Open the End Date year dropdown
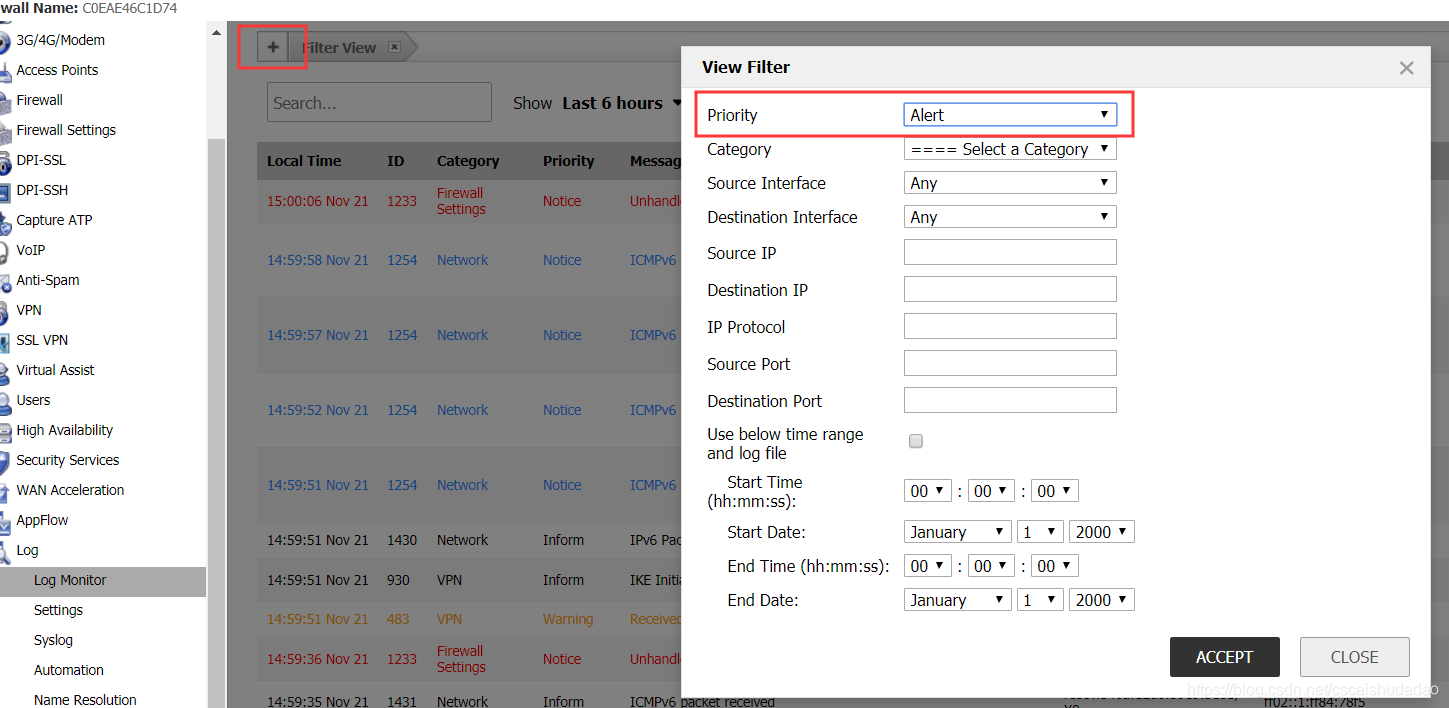This screenshot has height=708, width=1449. pyautogui.click(x=1101, y=600)
